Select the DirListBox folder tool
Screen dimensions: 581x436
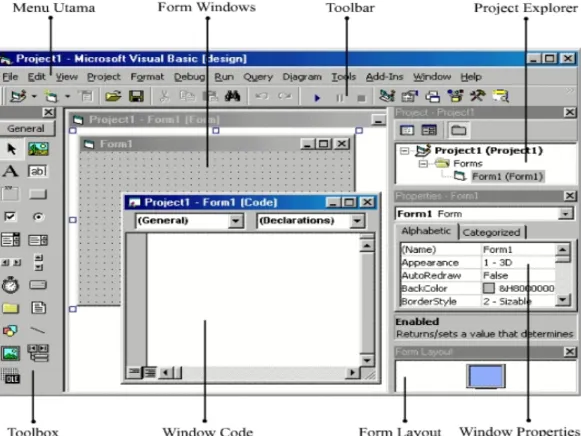click(x=10, y=308)
